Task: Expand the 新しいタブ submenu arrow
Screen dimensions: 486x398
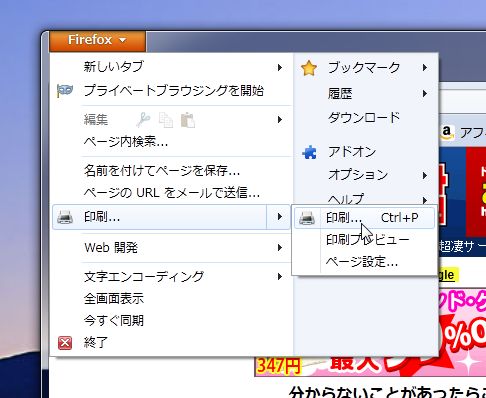Action: coord(280,68)
